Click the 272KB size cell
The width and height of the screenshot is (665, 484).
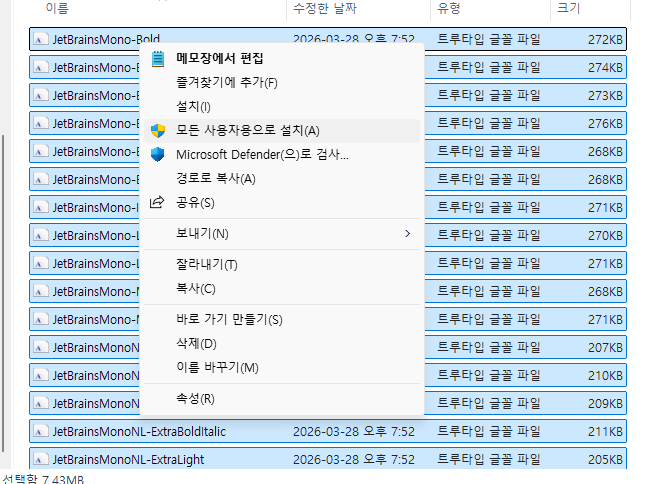pos(605,39)
